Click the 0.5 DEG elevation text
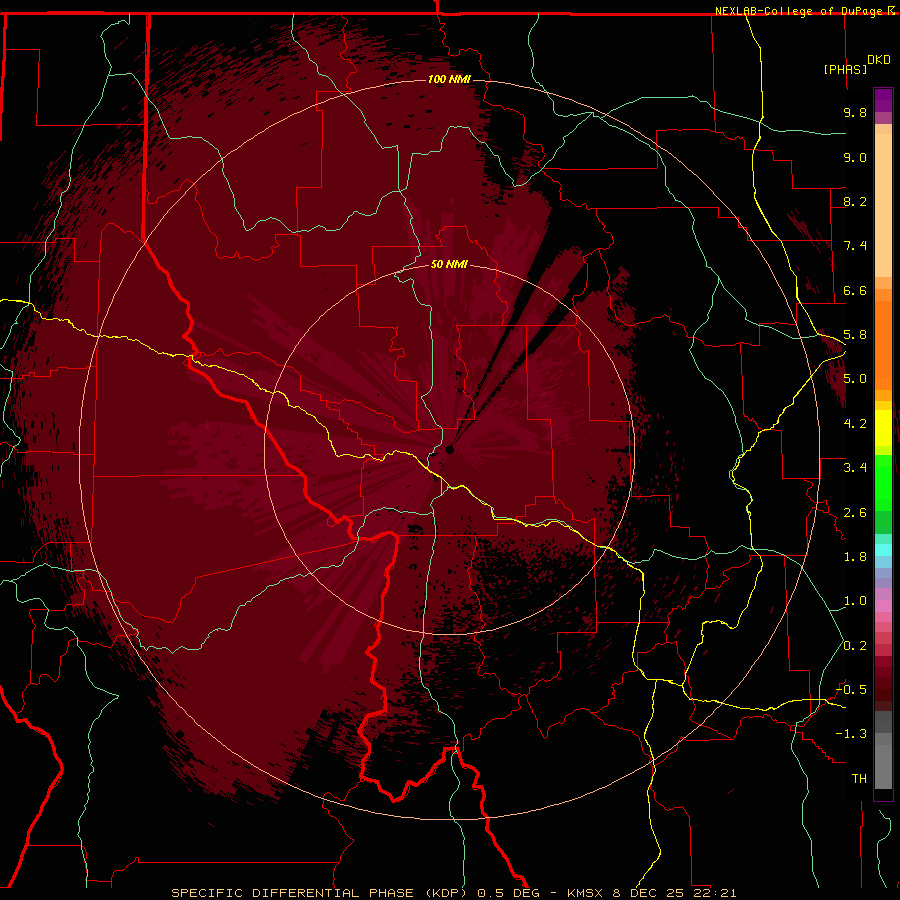 [509, 893]
